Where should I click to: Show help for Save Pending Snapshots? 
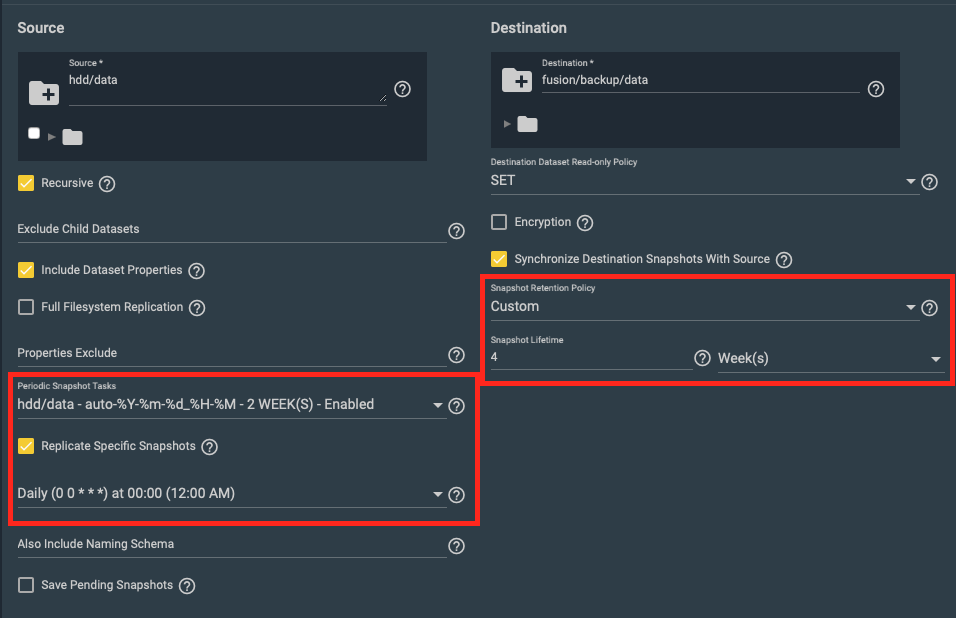[187, 586]
